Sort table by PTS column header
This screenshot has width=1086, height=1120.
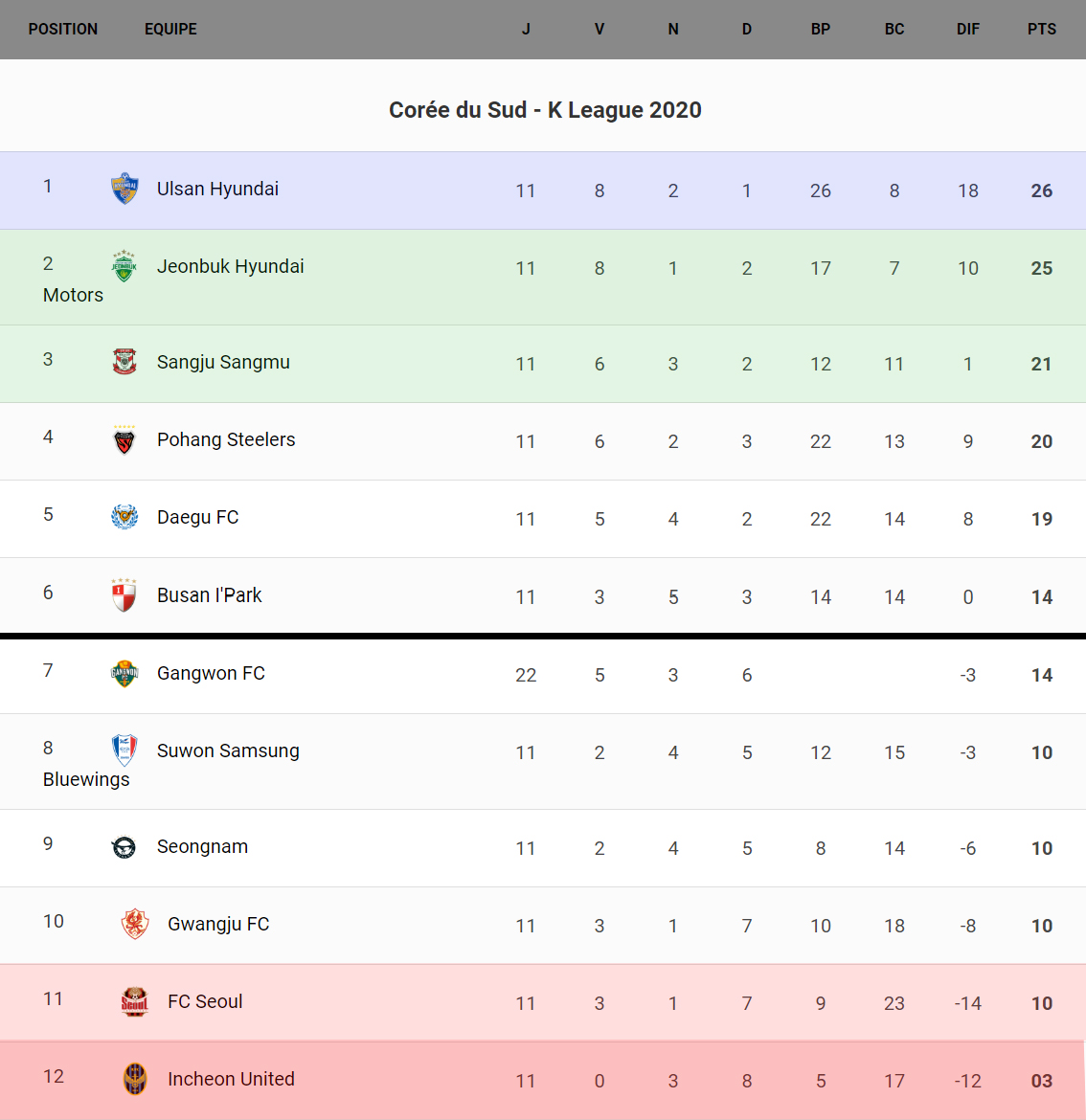pos(1041,30)
